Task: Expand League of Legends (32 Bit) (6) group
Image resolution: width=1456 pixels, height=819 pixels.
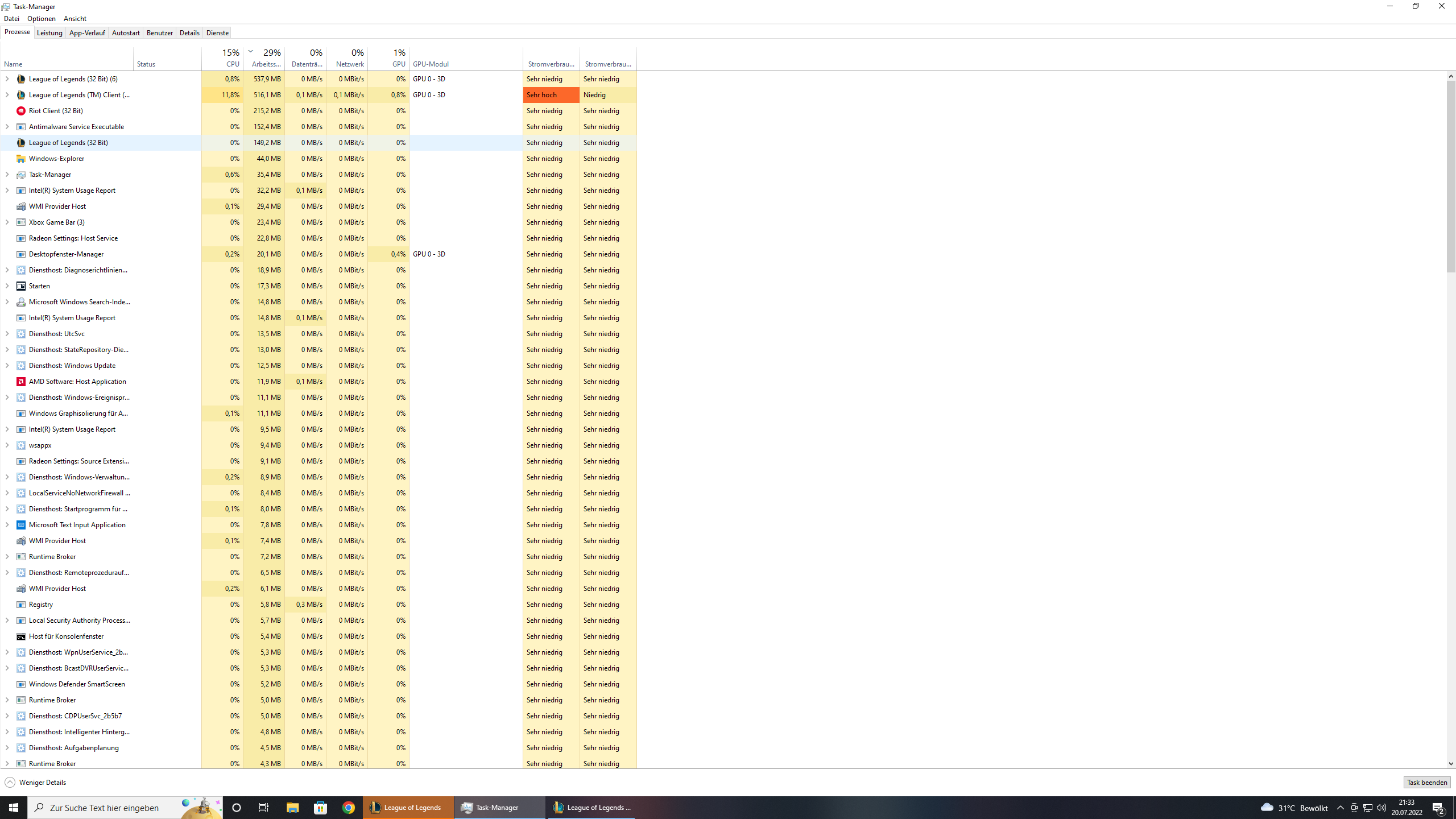Action: [x=7, y=79]
